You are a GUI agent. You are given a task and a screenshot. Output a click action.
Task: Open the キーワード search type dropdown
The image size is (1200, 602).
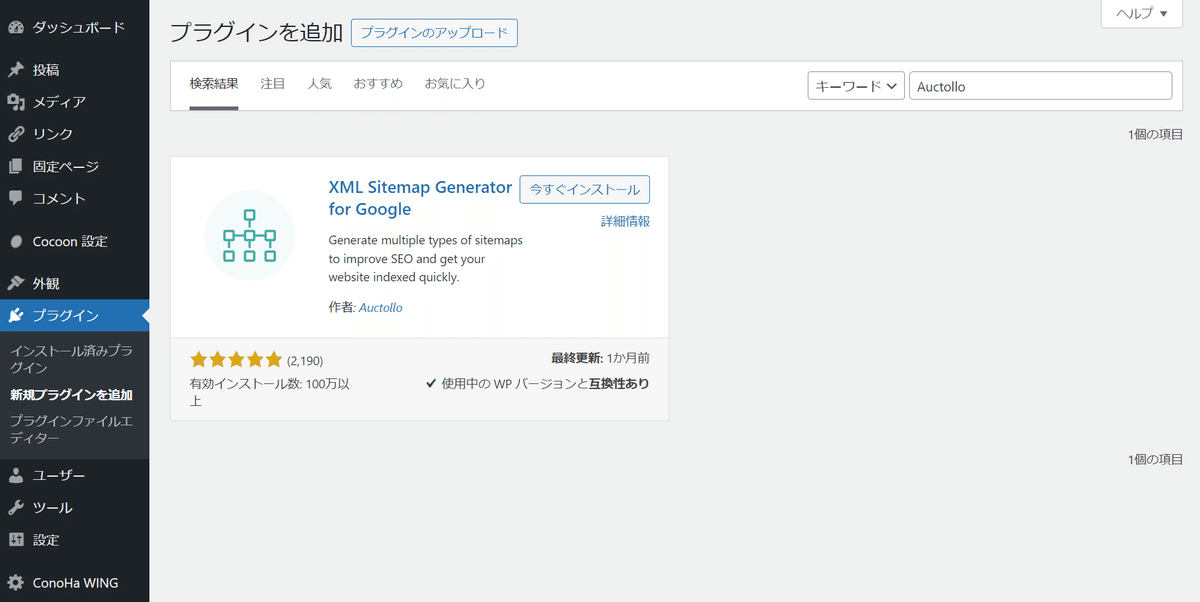click(x=856, y=86)
